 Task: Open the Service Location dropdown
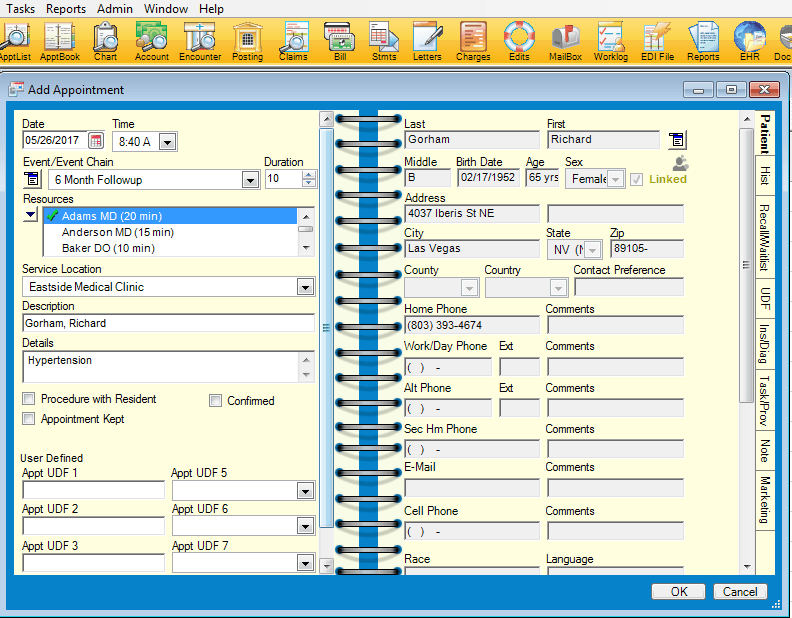[305, 287]
